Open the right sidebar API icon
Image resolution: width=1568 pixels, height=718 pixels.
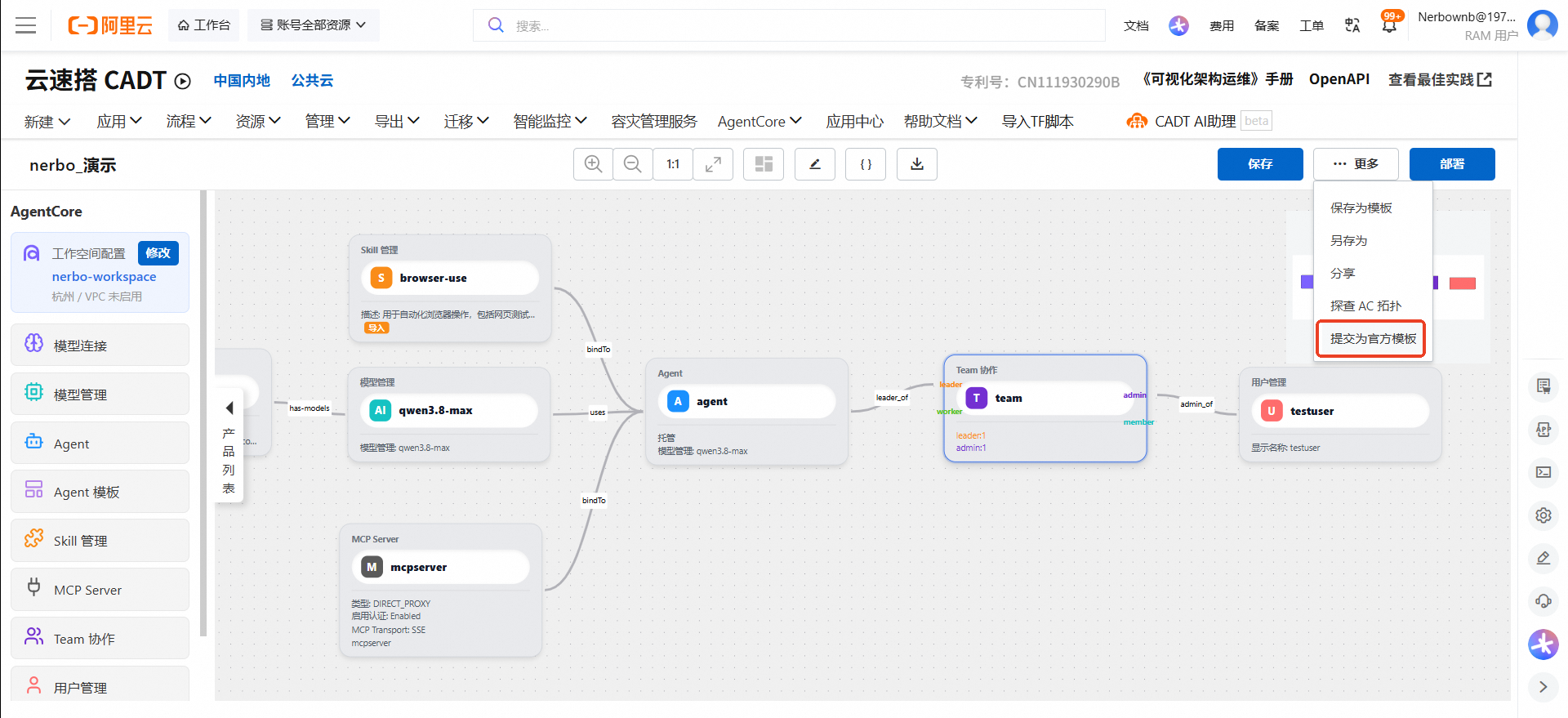(1543, 429)
